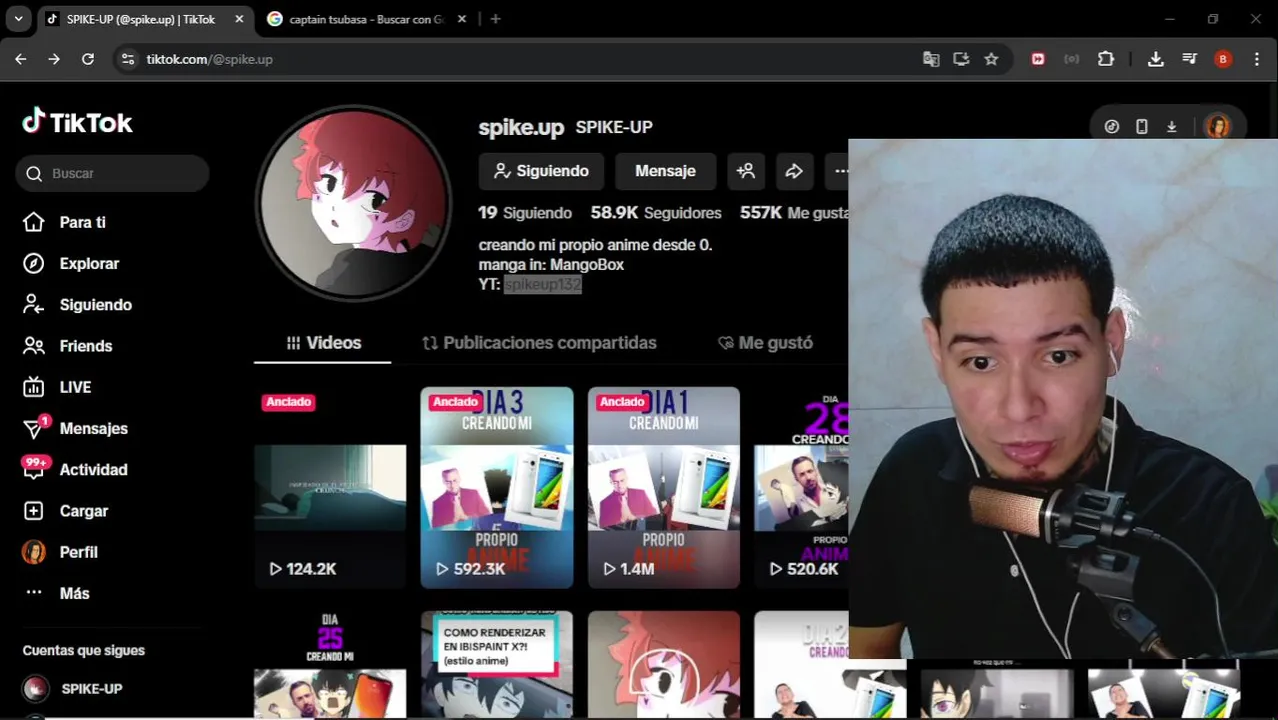Click the download desktop app icon

(1171, 126)
